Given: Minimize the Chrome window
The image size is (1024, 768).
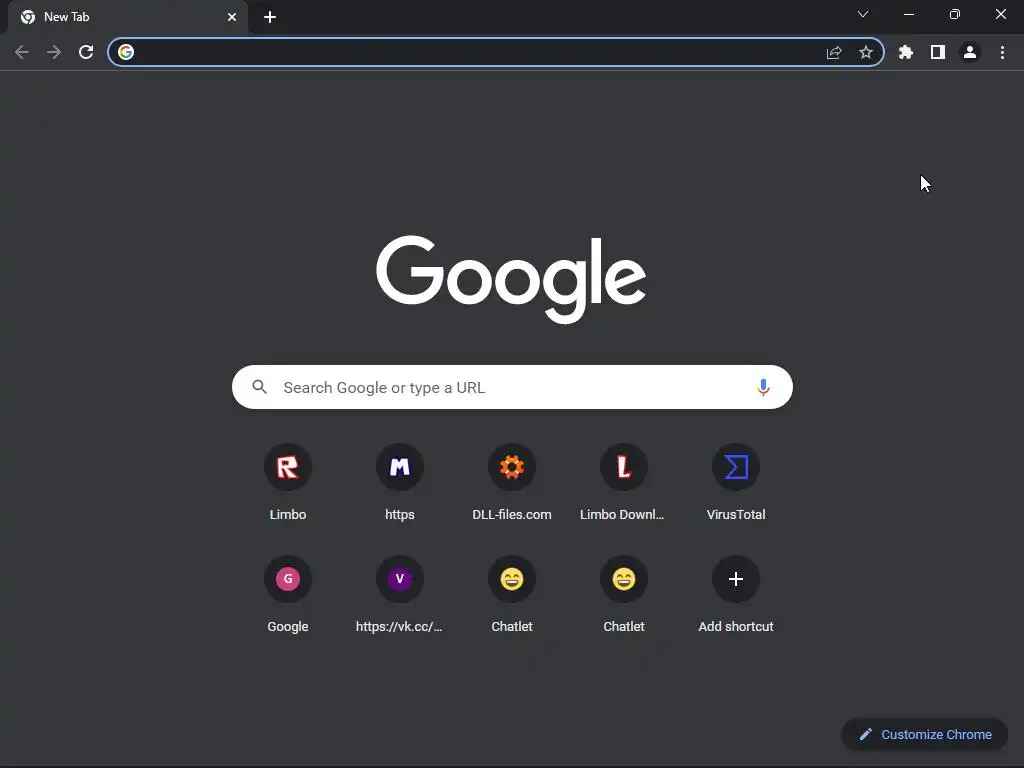Looking at the screenshot, I should (x=909, y=14).
